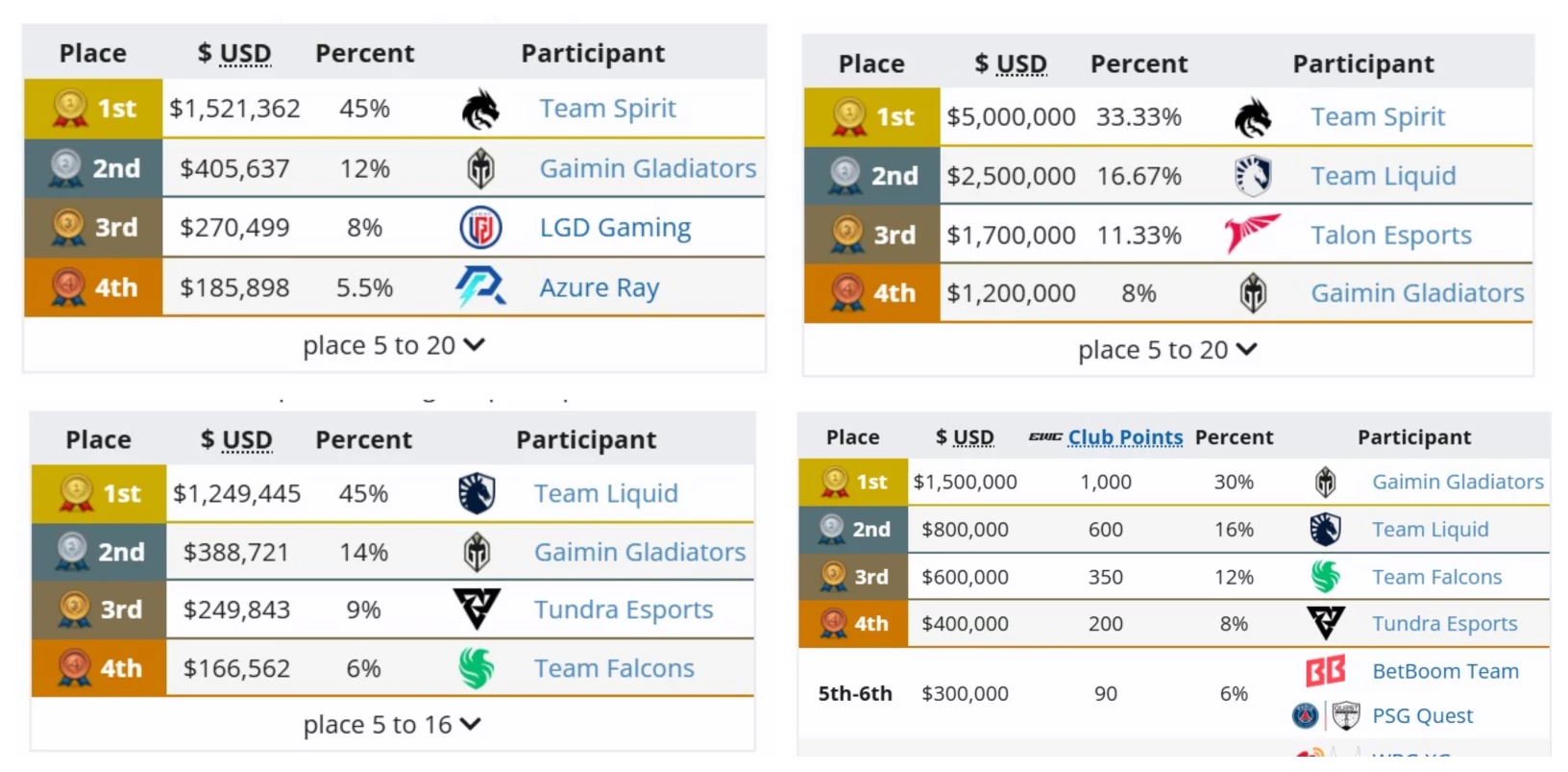Screen dimensions: 1568x772
Task: Expand place 5 to 16 in bottom-left table
Action: [392, 725]
